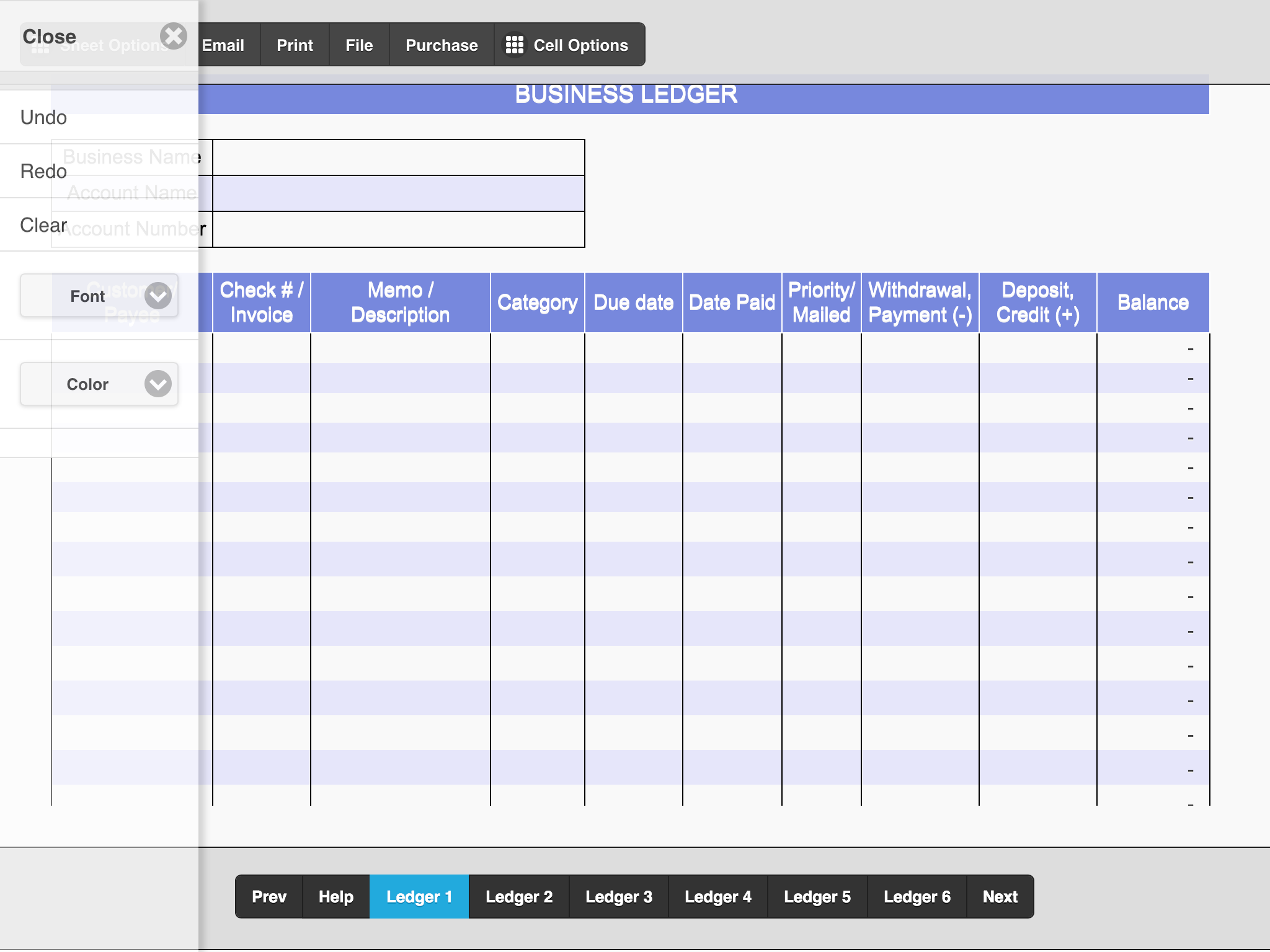Click first Memo / Description cell
1270x952 pixels.
[401, 348]
